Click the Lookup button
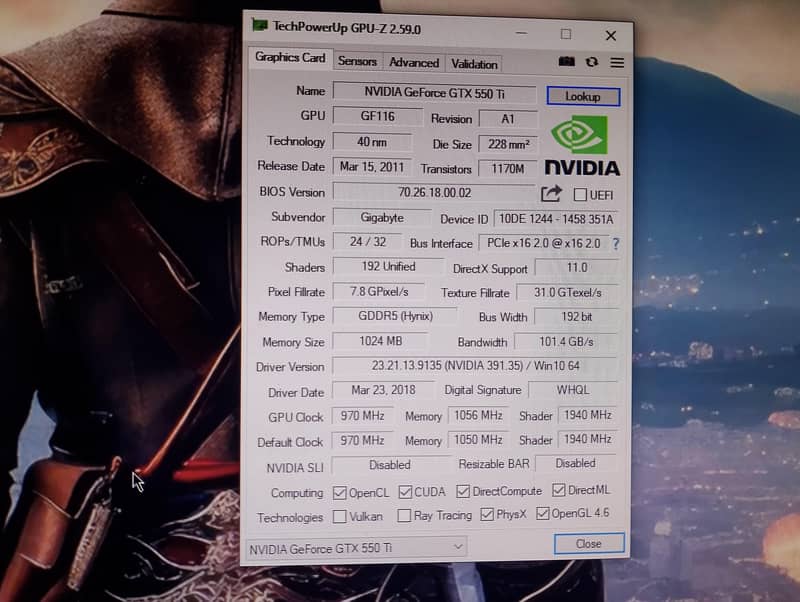The image size is (800, 602). [583, 96]
